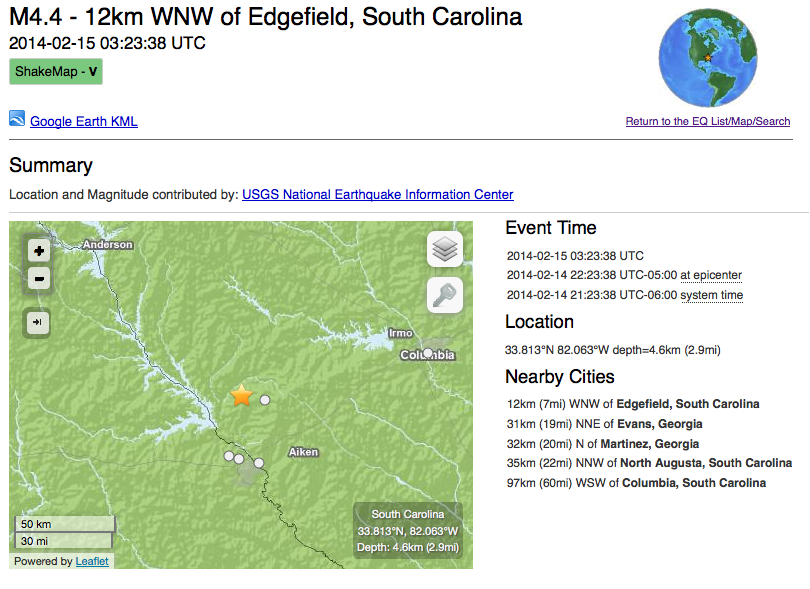Open USGS National Earthquake Information Center link

[x=378, y=195]
